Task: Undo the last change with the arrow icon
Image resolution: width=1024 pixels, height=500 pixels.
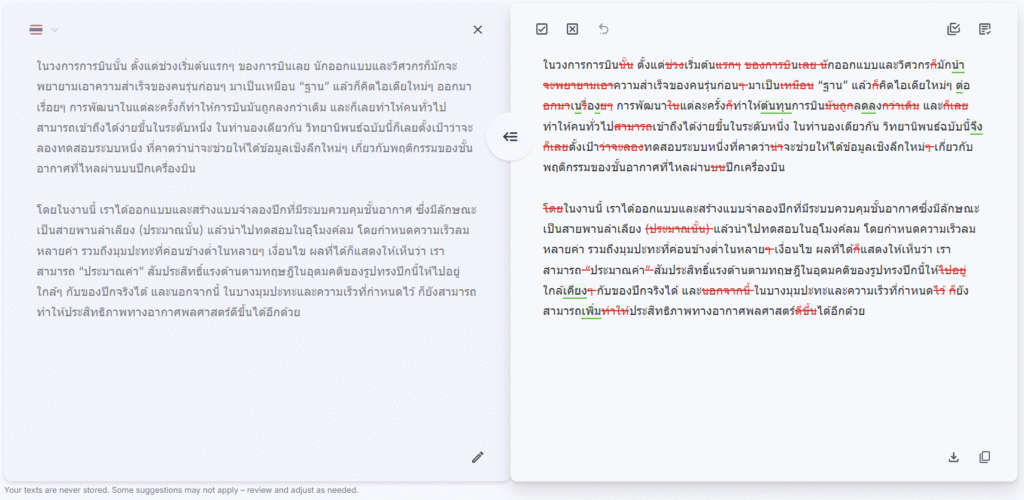Action: click(603, 29)
